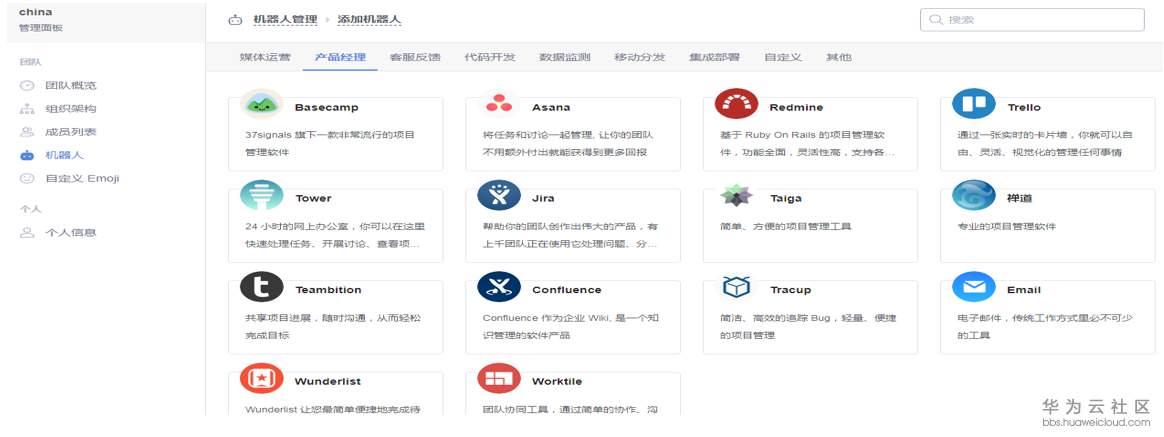
Task: Click the 禅道 description 专业的项目管理软件
Action: pos(1007,226)
